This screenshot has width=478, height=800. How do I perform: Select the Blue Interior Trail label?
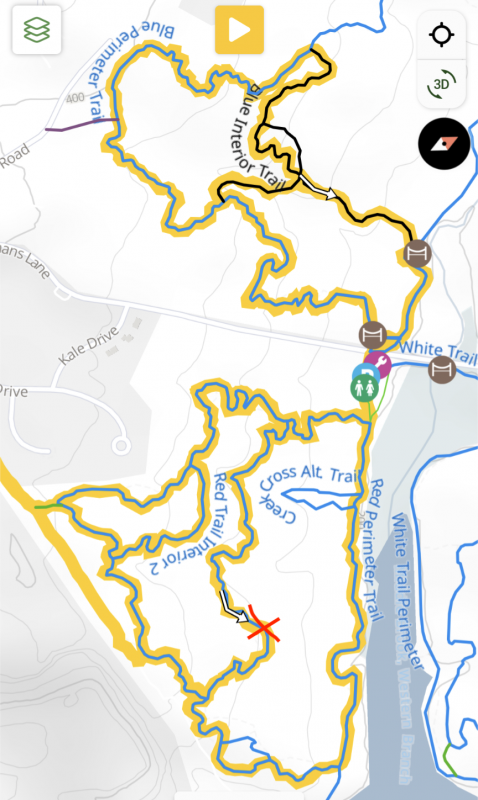click(x=255, y=138)
